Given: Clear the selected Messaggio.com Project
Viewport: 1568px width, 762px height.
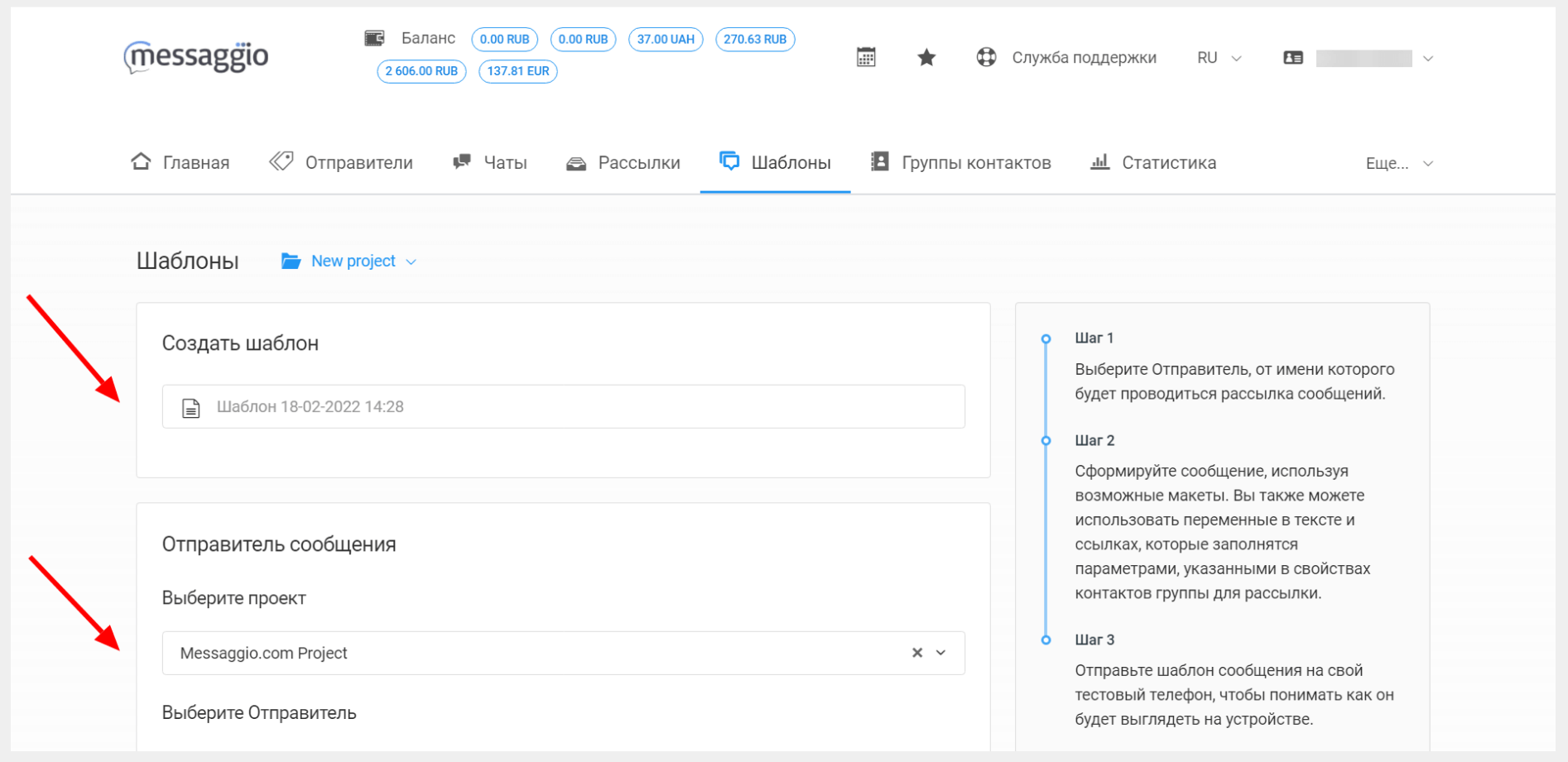Looking at the screenshot, I should click(917, 653).
